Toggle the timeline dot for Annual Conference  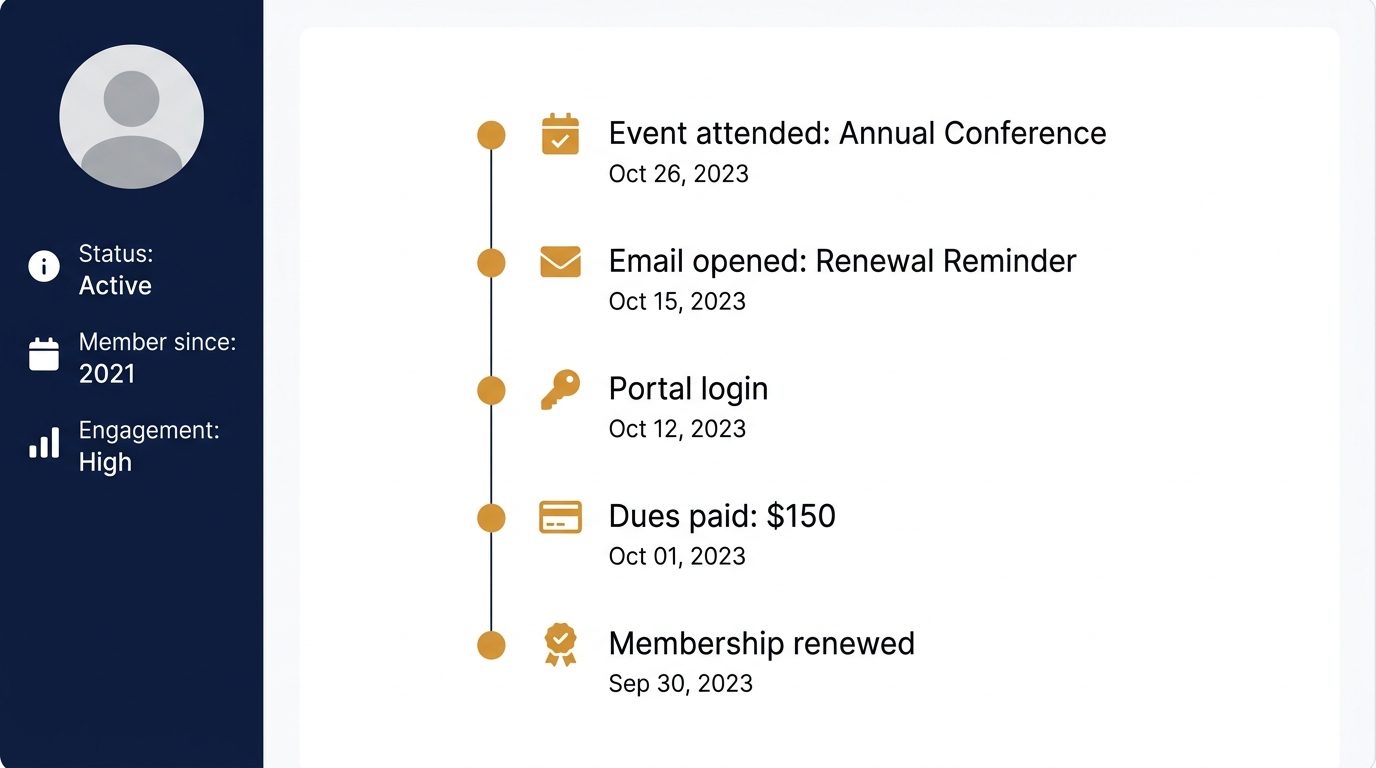coord(491,133)
